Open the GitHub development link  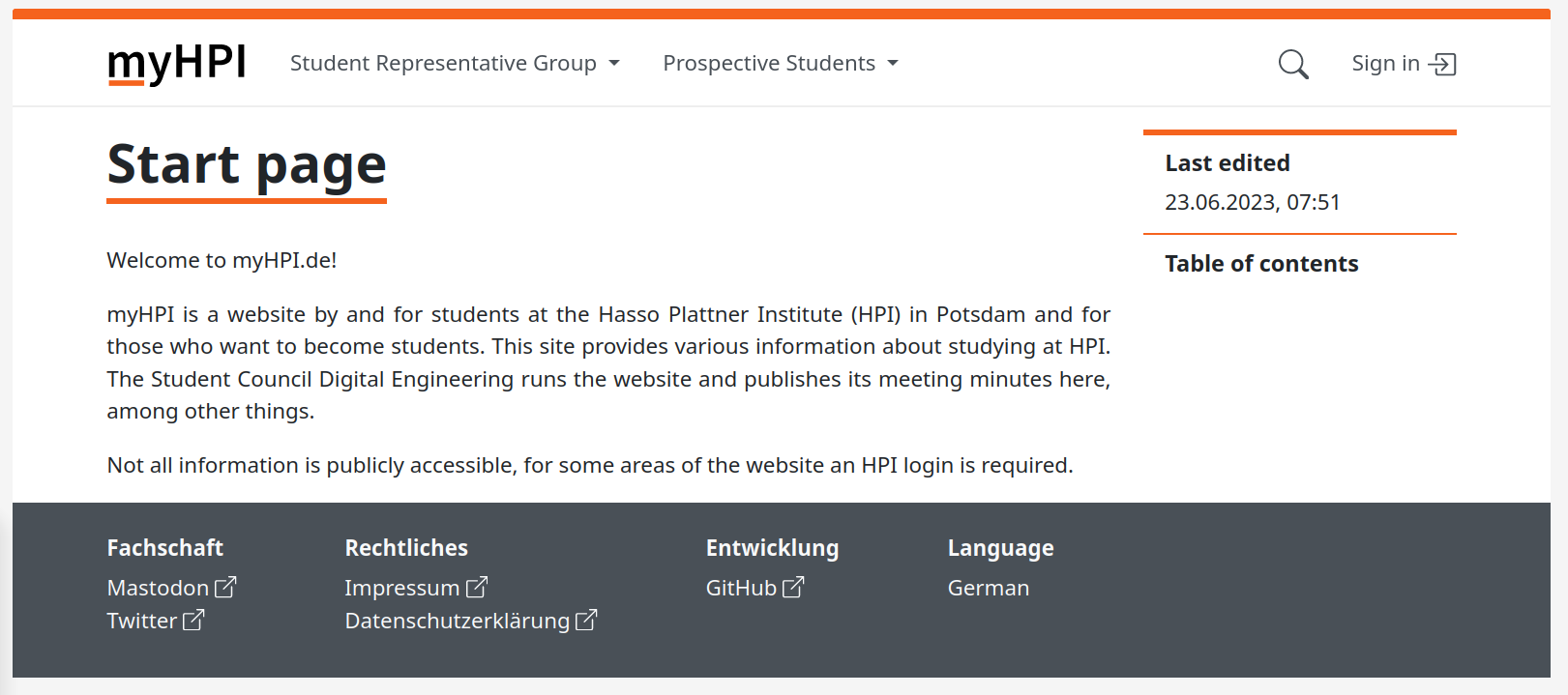pyautogui.click(x=741, y=588)
